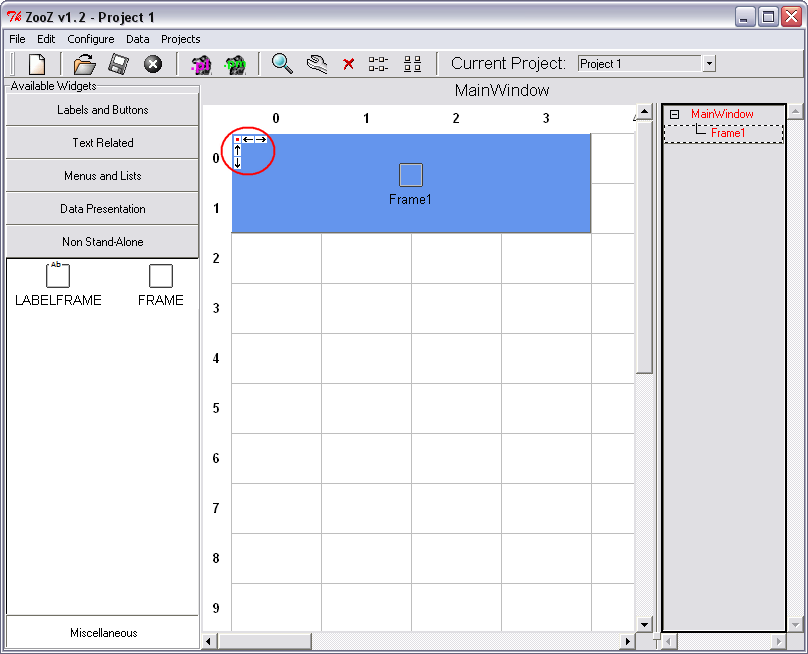Click the widget tree scrollbar down arrow
Image resolution: width=808 pixels, height=654 pixels.
[x=796, y=625]
